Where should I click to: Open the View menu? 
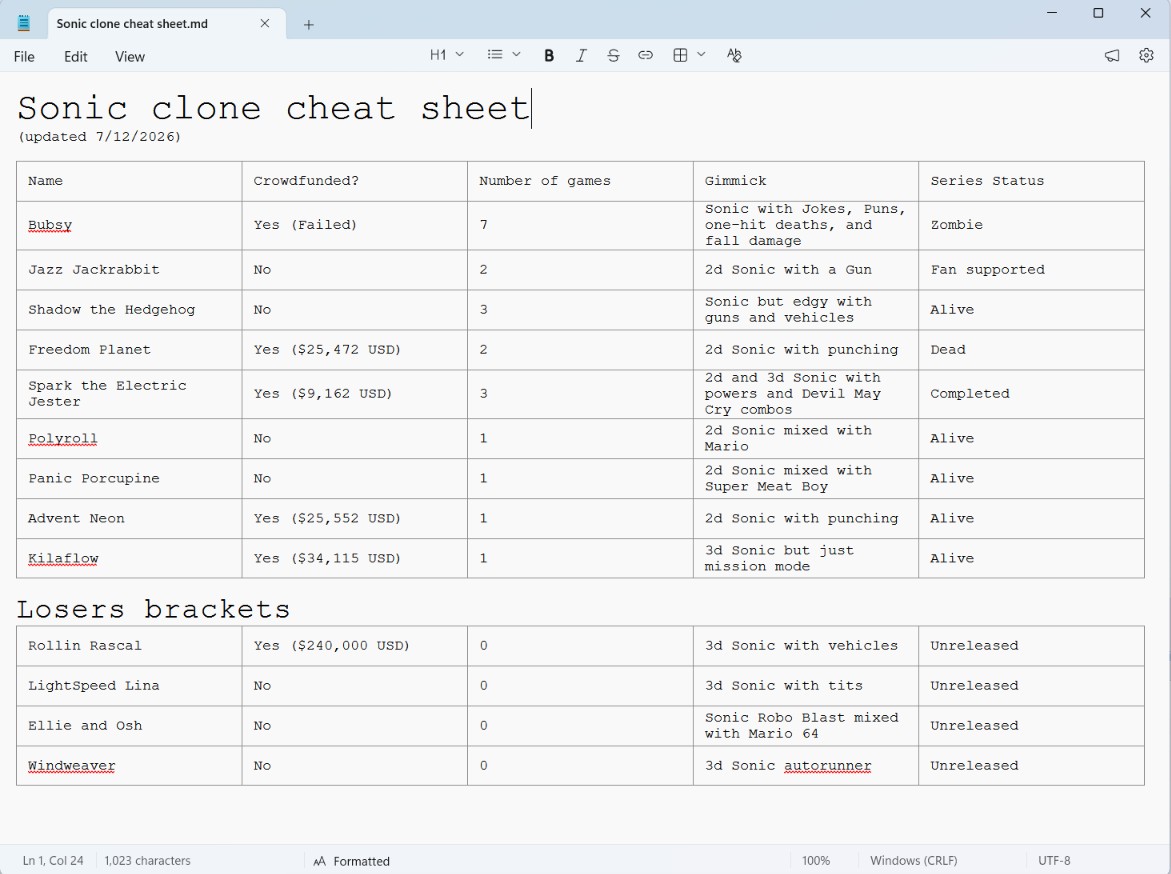click(130, 57)
